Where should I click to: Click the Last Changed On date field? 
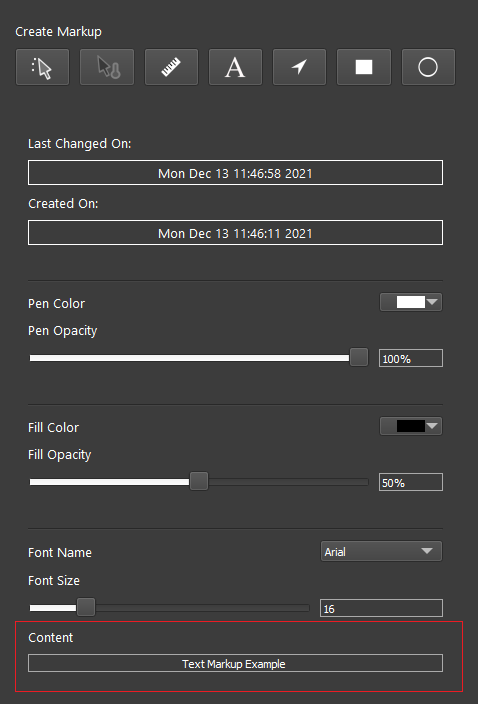tap(235, 172)
